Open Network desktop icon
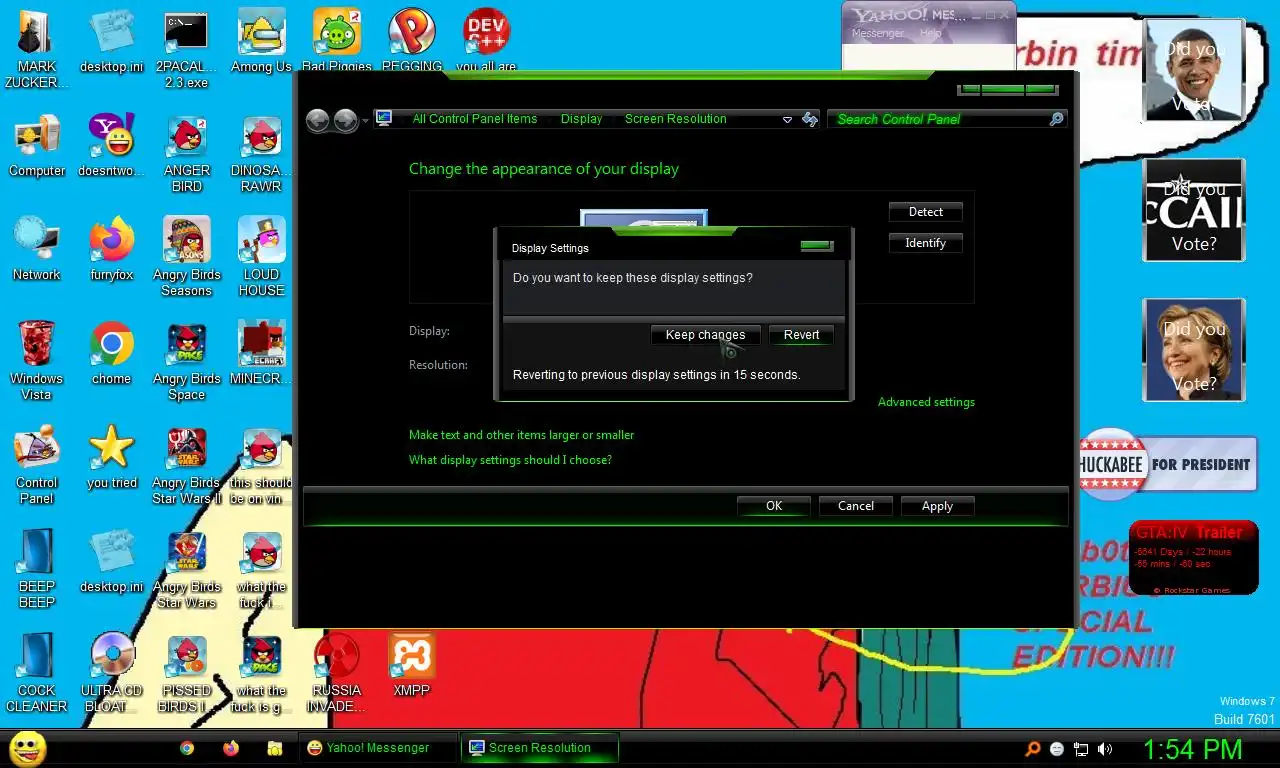1280x768 pixels. click(37, 249)
